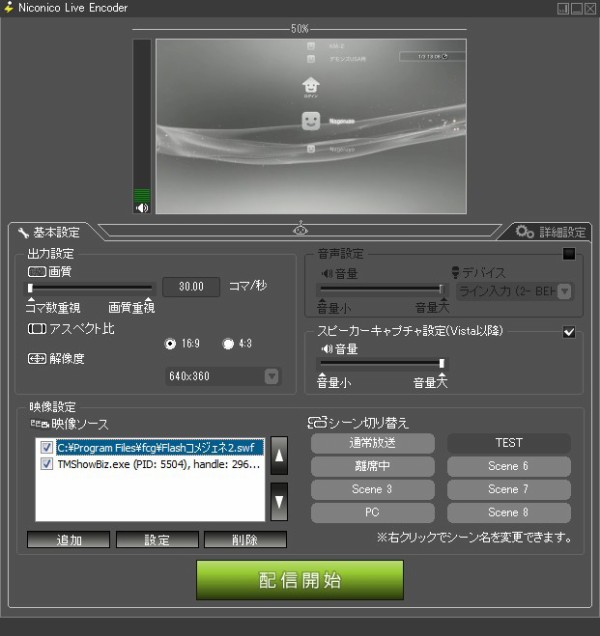Screen dimensions: 600x636
Task: Uncheck the TMShowBiz.exe source checkbox
Action: pos(47,464)
